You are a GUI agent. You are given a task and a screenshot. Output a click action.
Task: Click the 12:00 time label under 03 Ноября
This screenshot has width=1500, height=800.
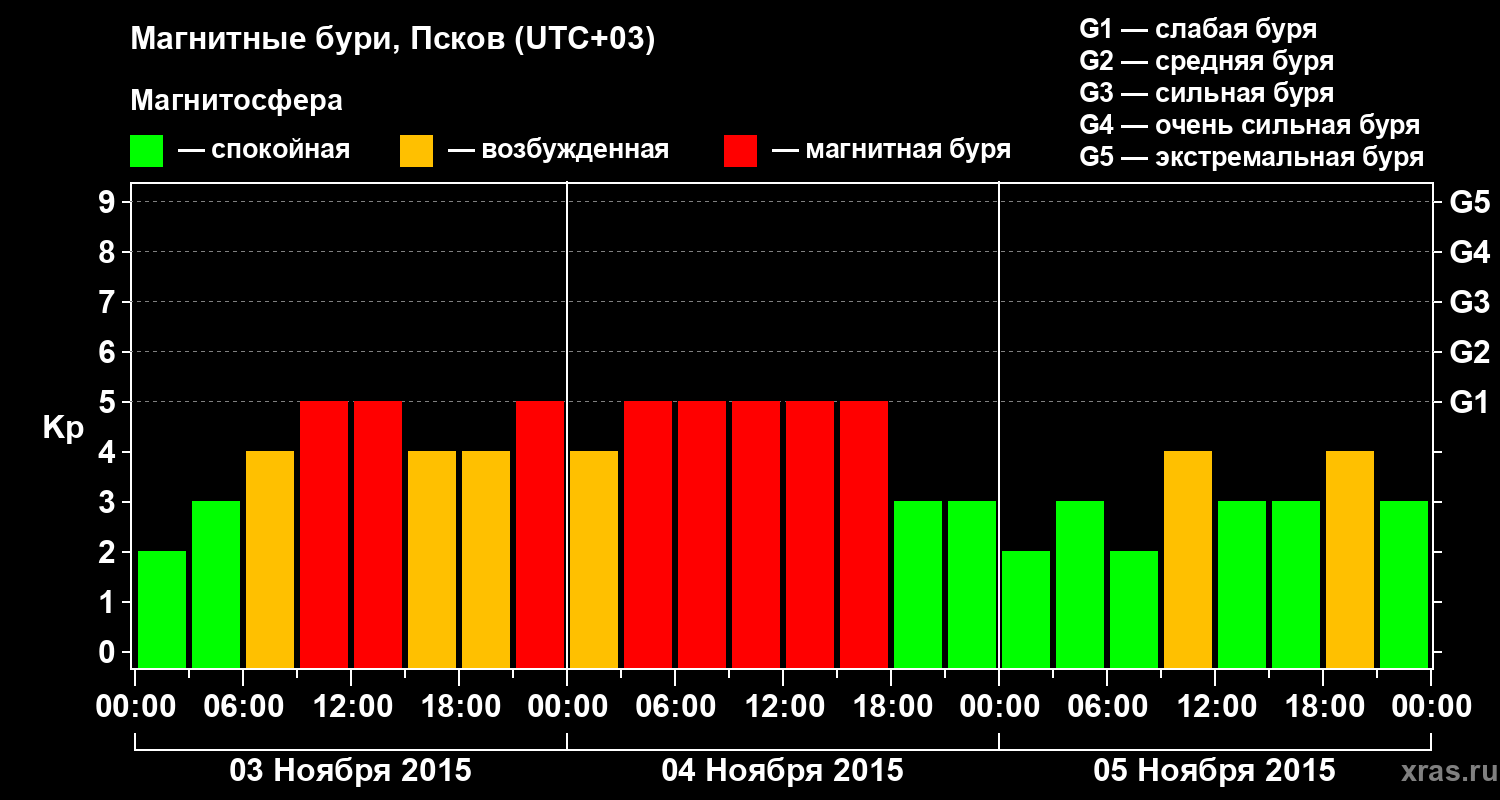click(x=351, y=706)
